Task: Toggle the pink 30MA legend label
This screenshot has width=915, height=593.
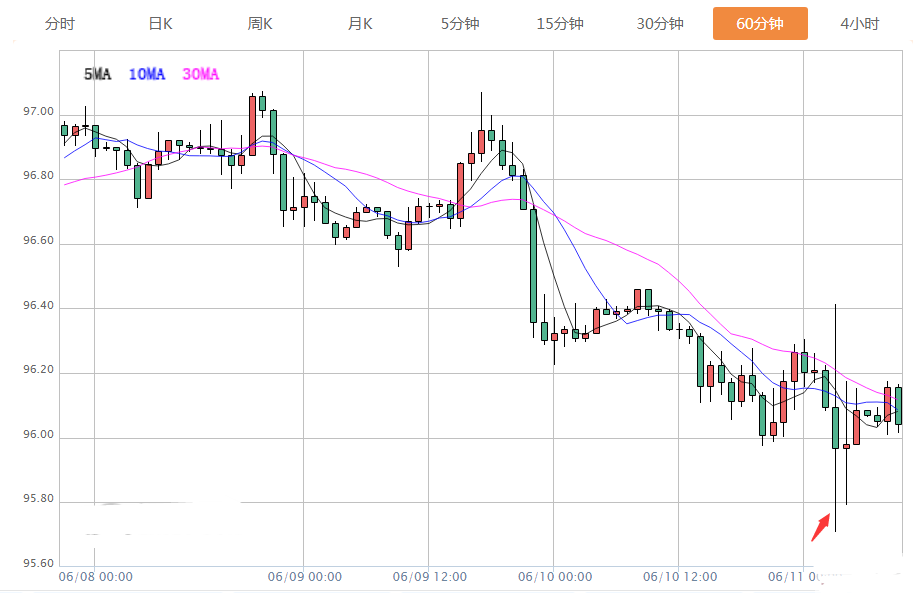Action: click(200, 74)
